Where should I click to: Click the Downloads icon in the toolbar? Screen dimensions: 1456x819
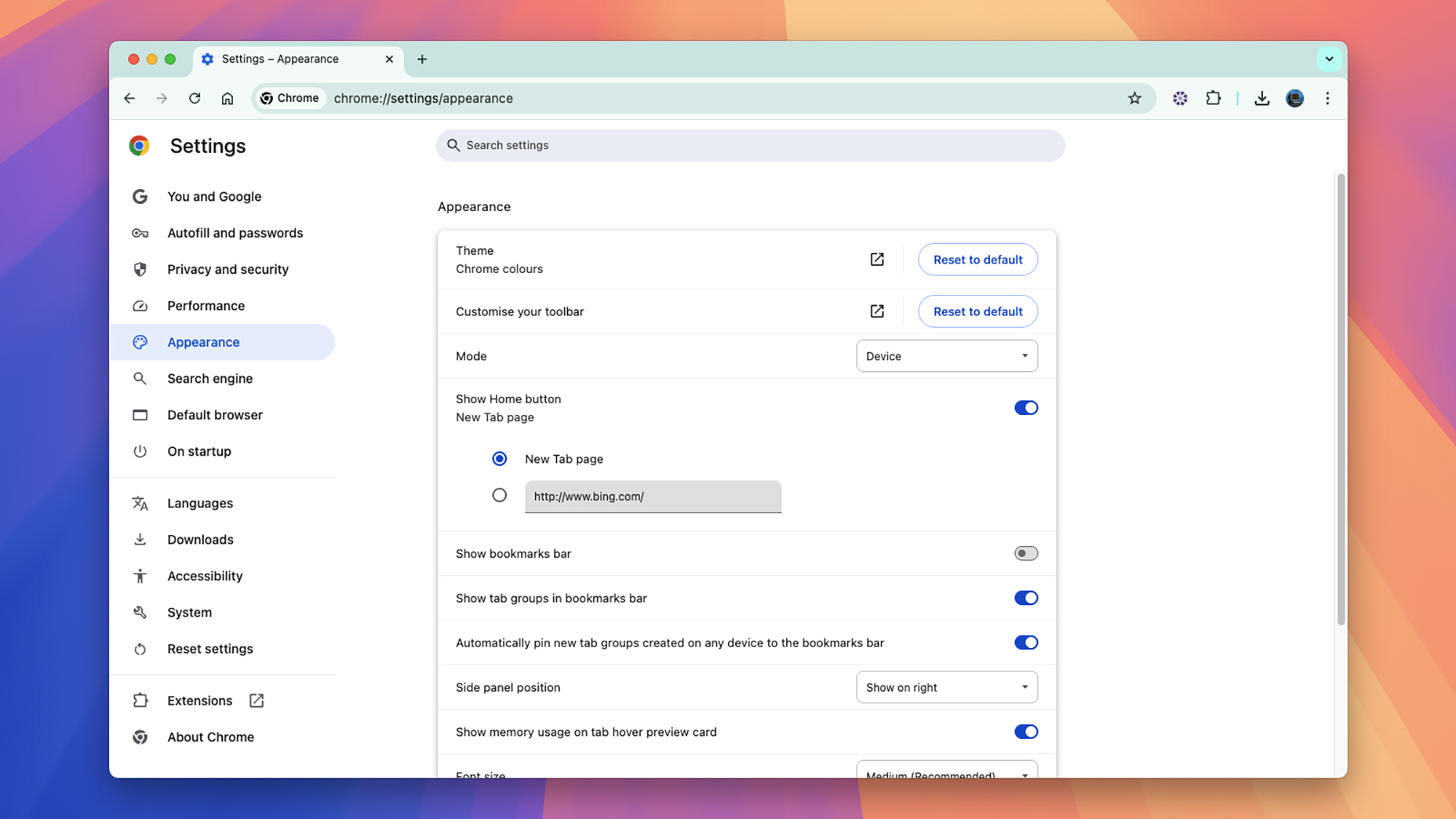pyautogui.click(x=1262, y=98)
